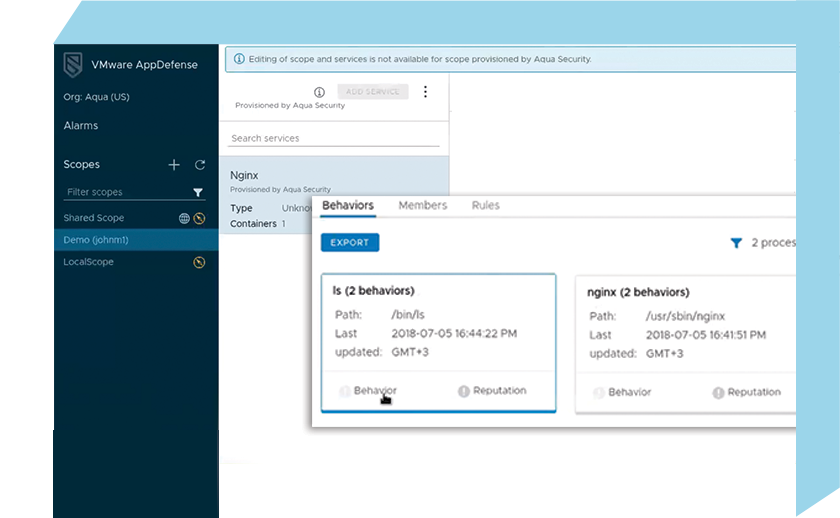
Task: Switch to the Rules tab
Action: 485,206
